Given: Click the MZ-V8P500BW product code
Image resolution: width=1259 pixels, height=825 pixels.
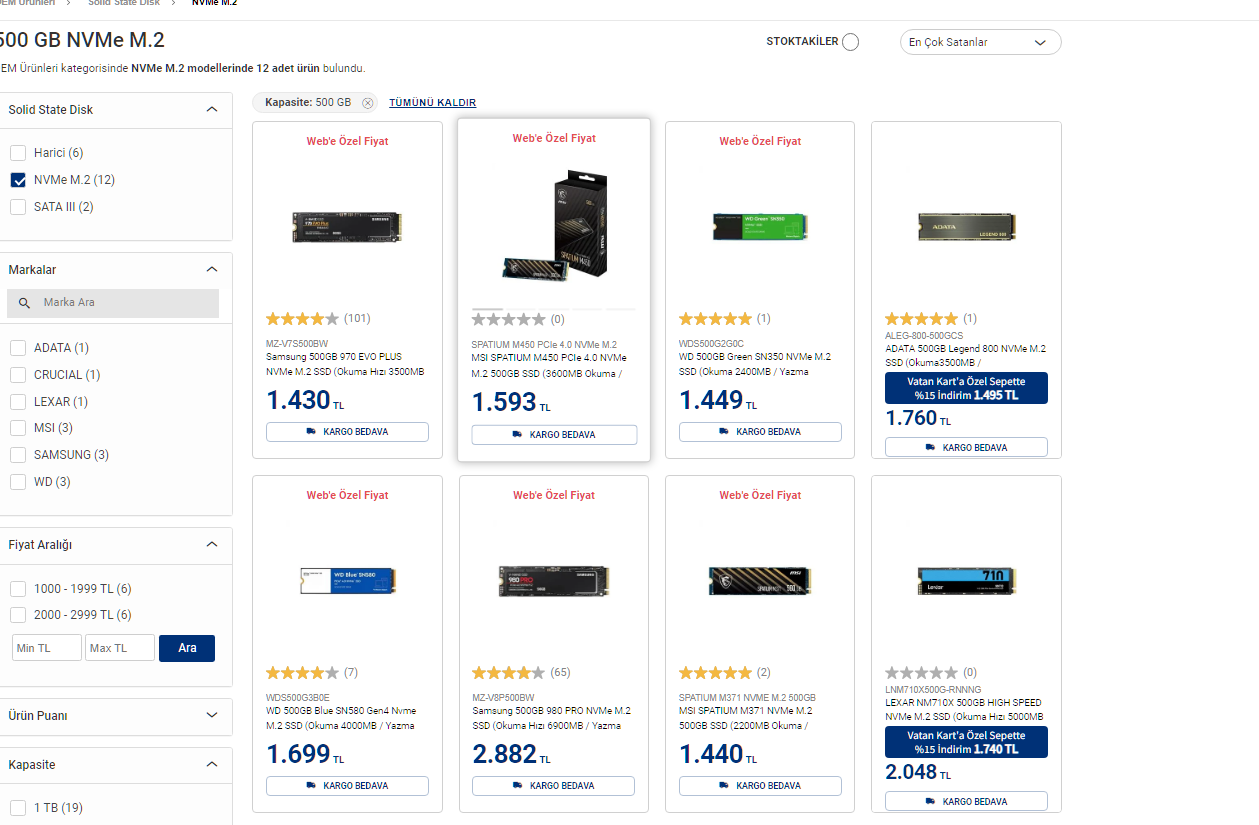Looking at the screenshot, I should [x=503, y=698].
